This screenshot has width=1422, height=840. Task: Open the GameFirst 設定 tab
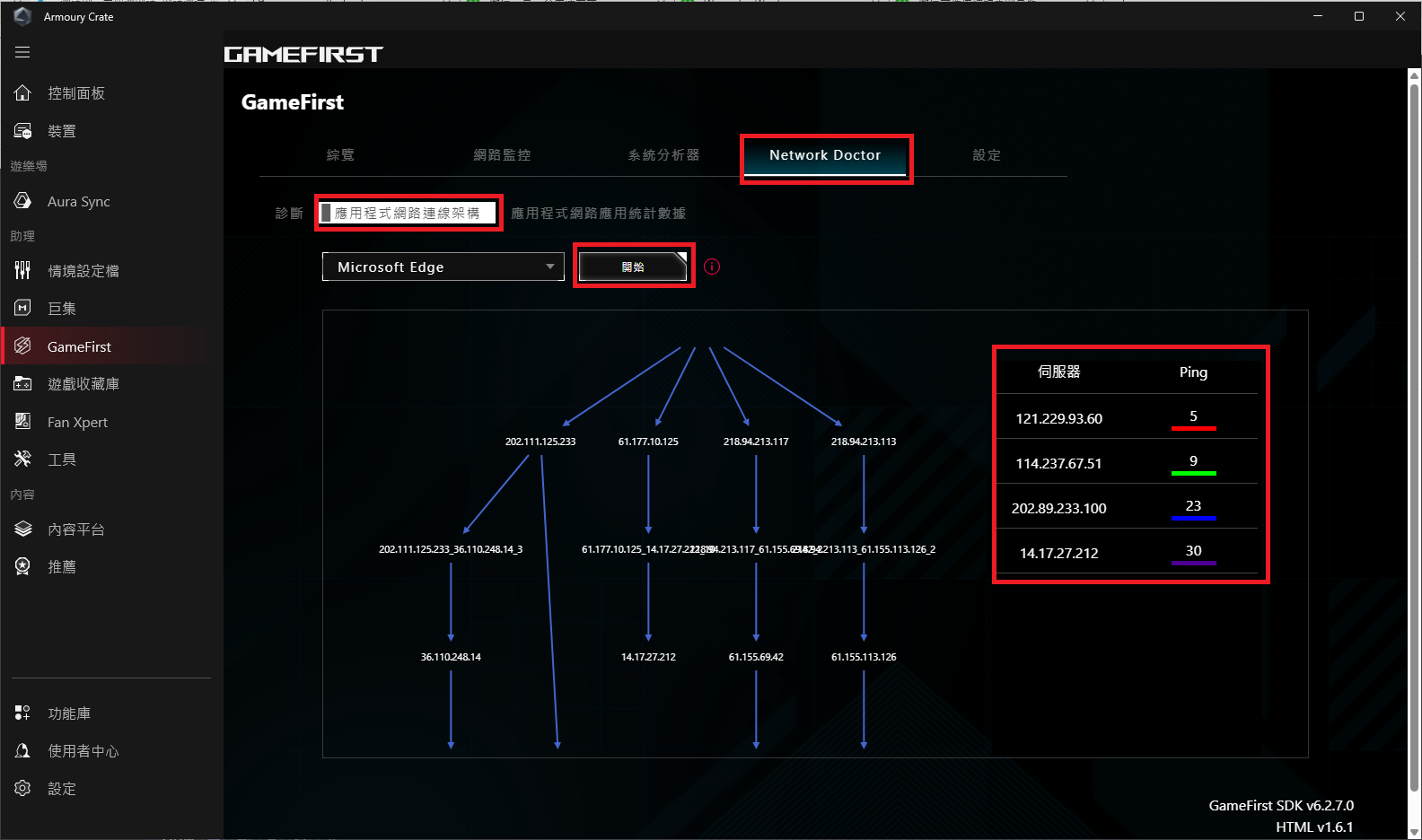click(987, 155)
